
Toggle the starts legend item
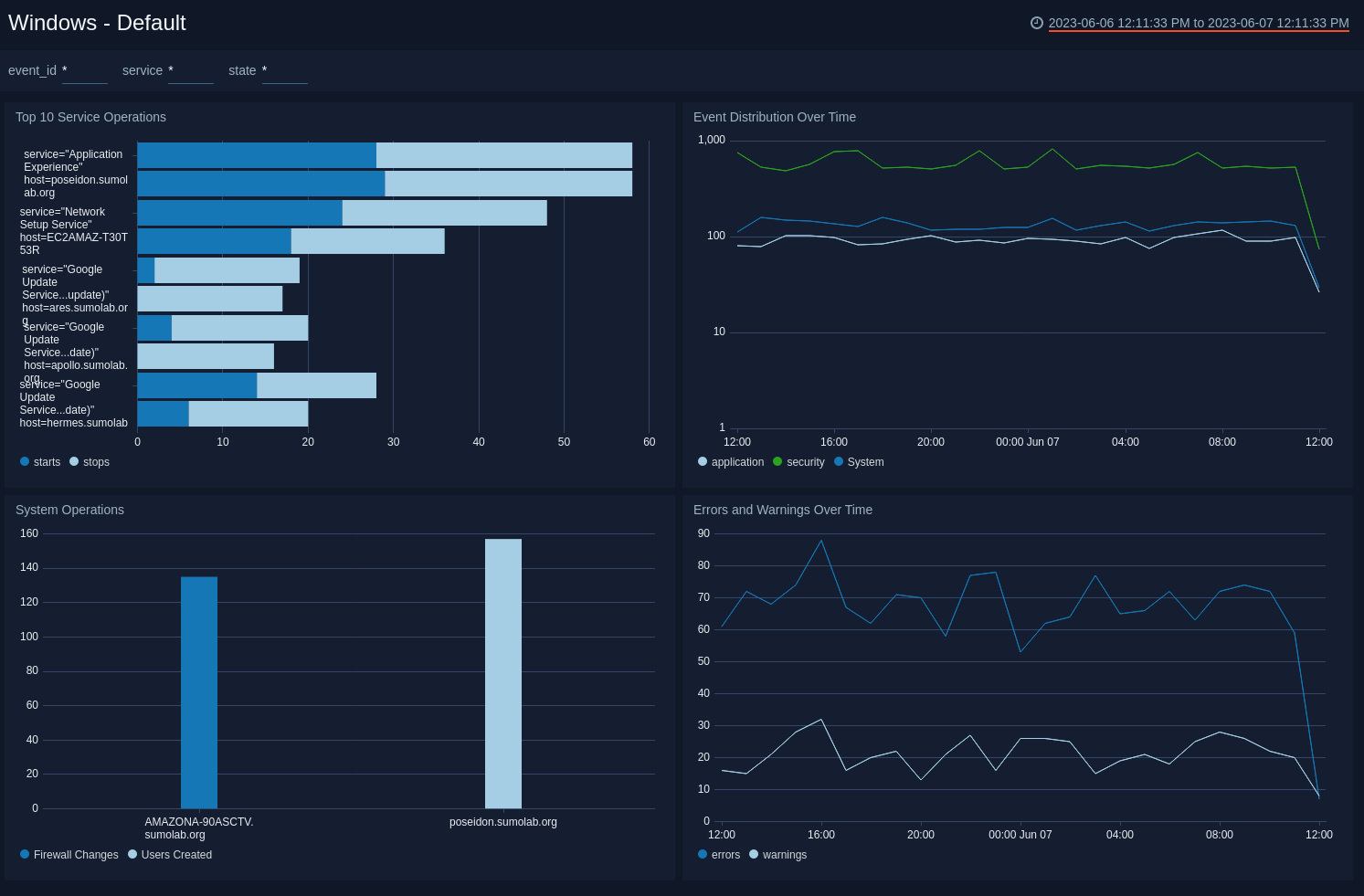[40, 462]
